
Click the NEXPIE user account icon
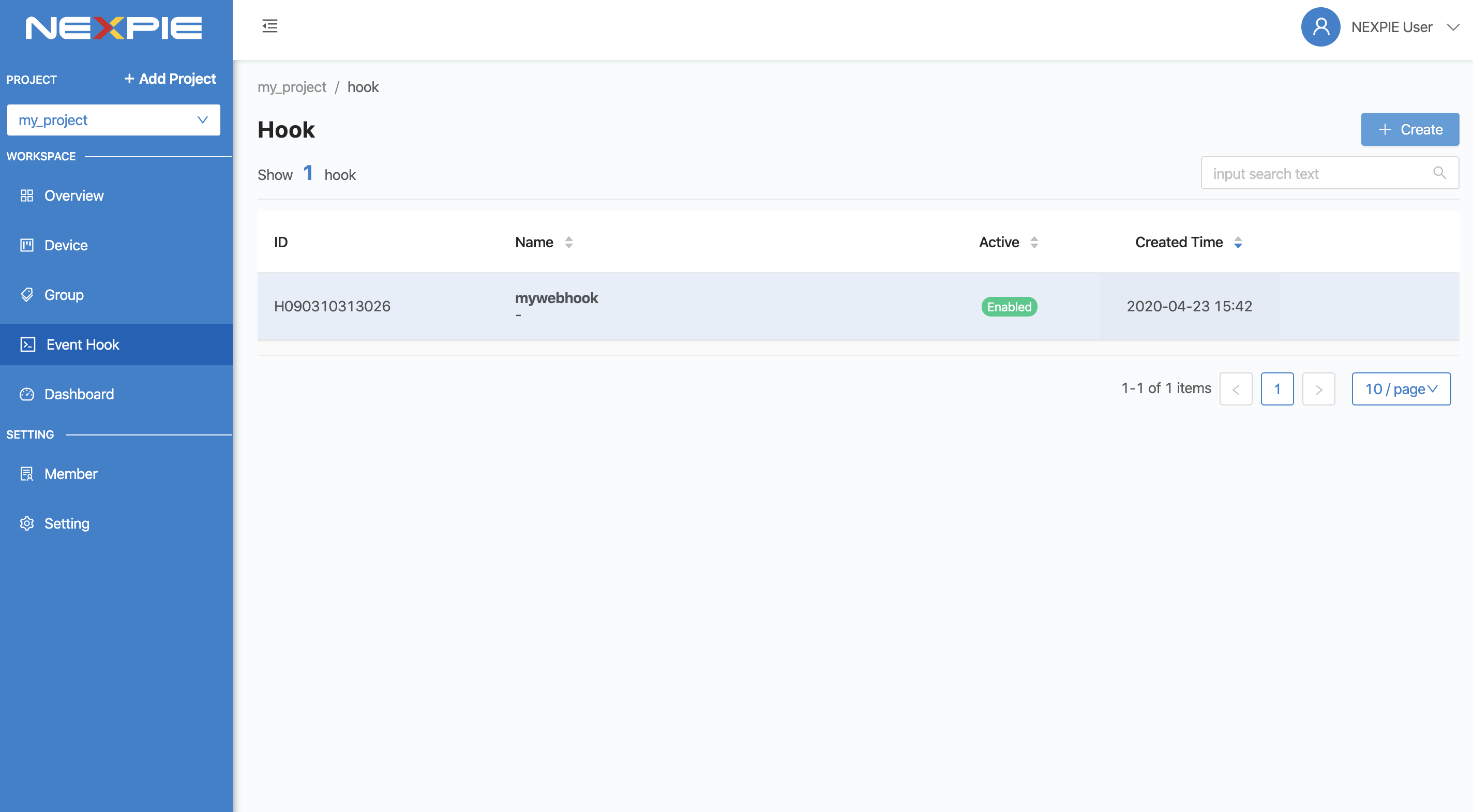1322,26
